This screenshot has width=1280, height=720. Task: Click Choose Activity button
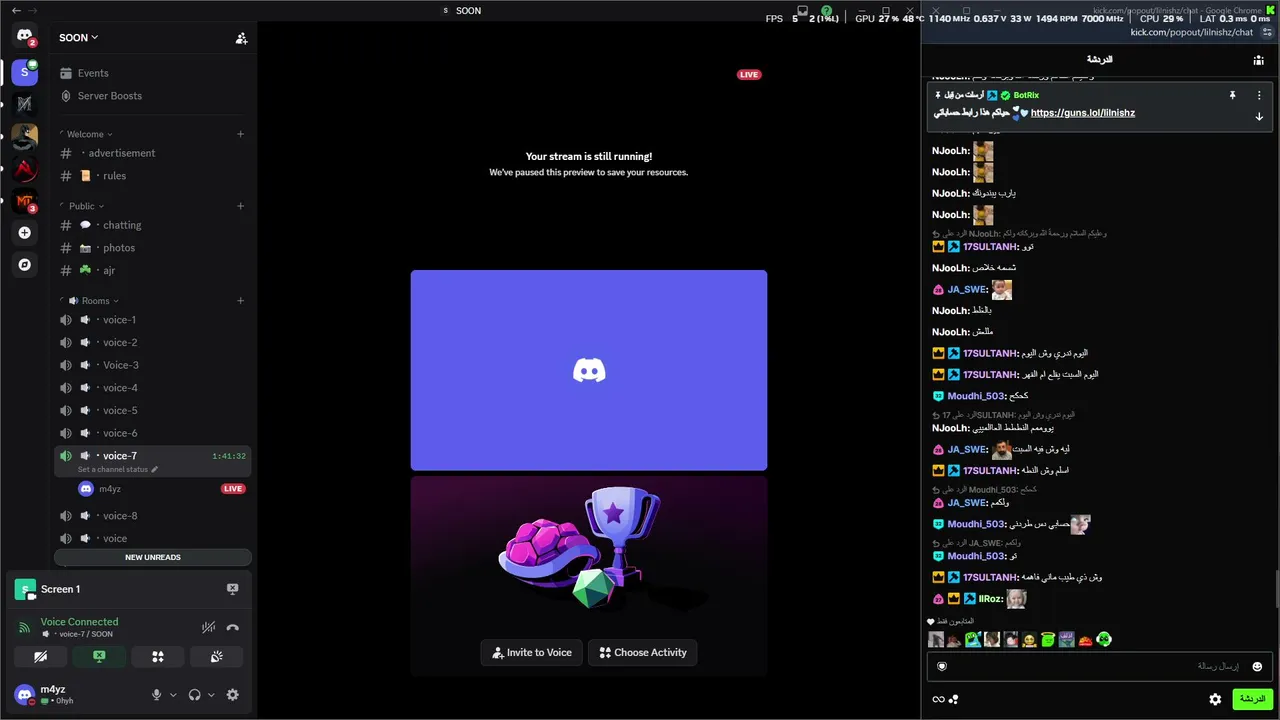[643, 653]
